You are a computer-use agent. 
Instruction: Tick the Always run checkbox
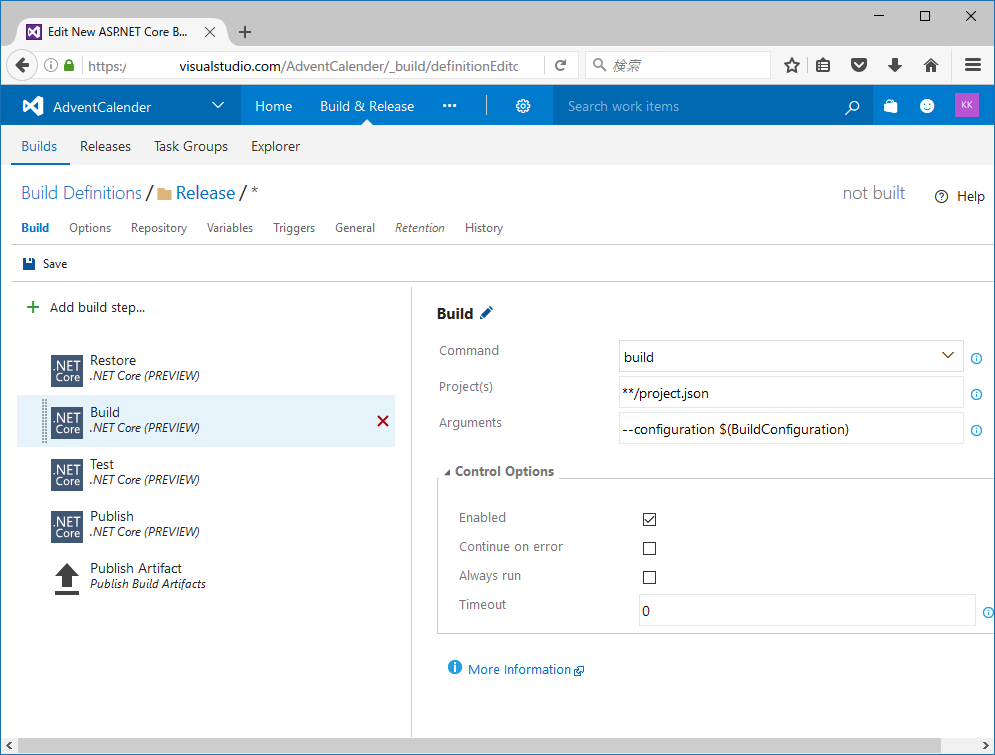tap(649, 577)
